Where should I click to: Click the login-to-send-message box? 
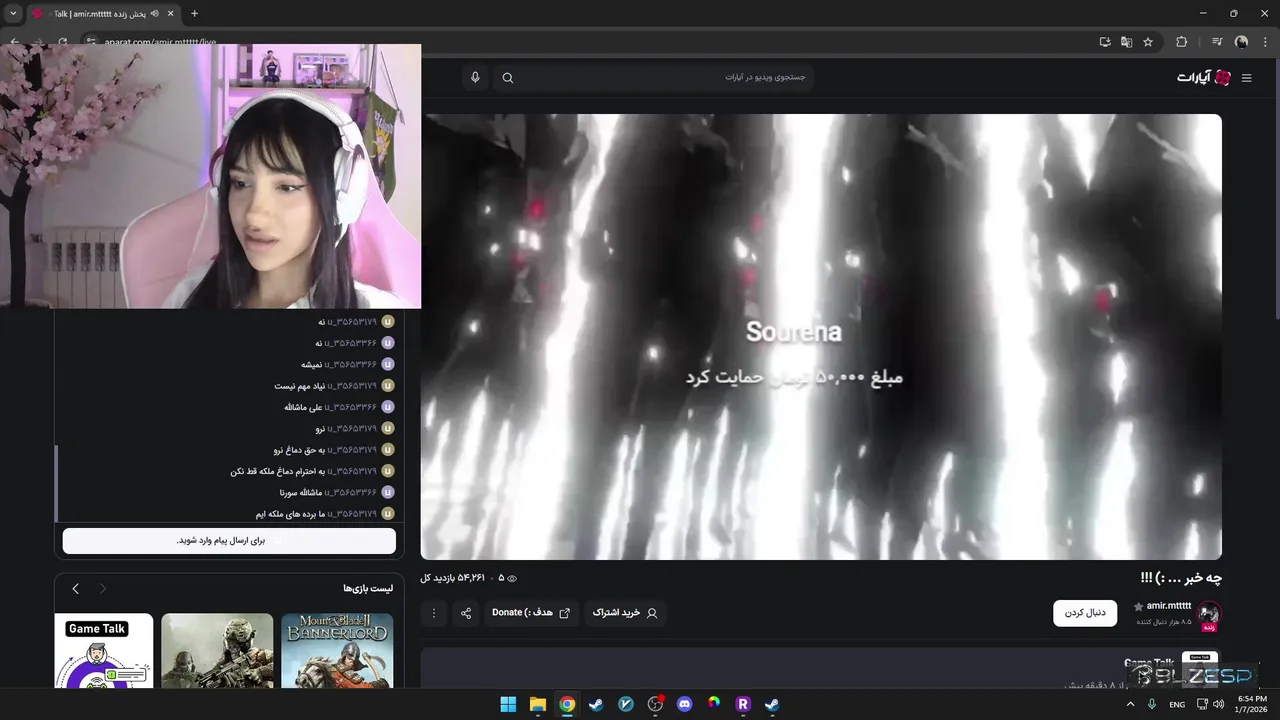point(229,541)
